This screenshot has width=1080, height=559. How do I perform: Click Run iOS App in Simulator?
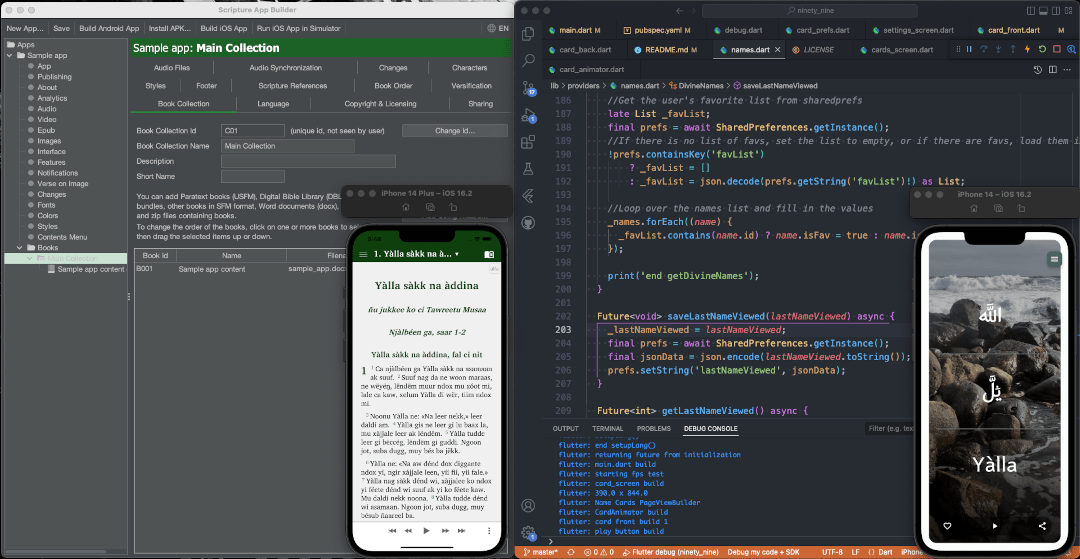click(x=298, y=28)
